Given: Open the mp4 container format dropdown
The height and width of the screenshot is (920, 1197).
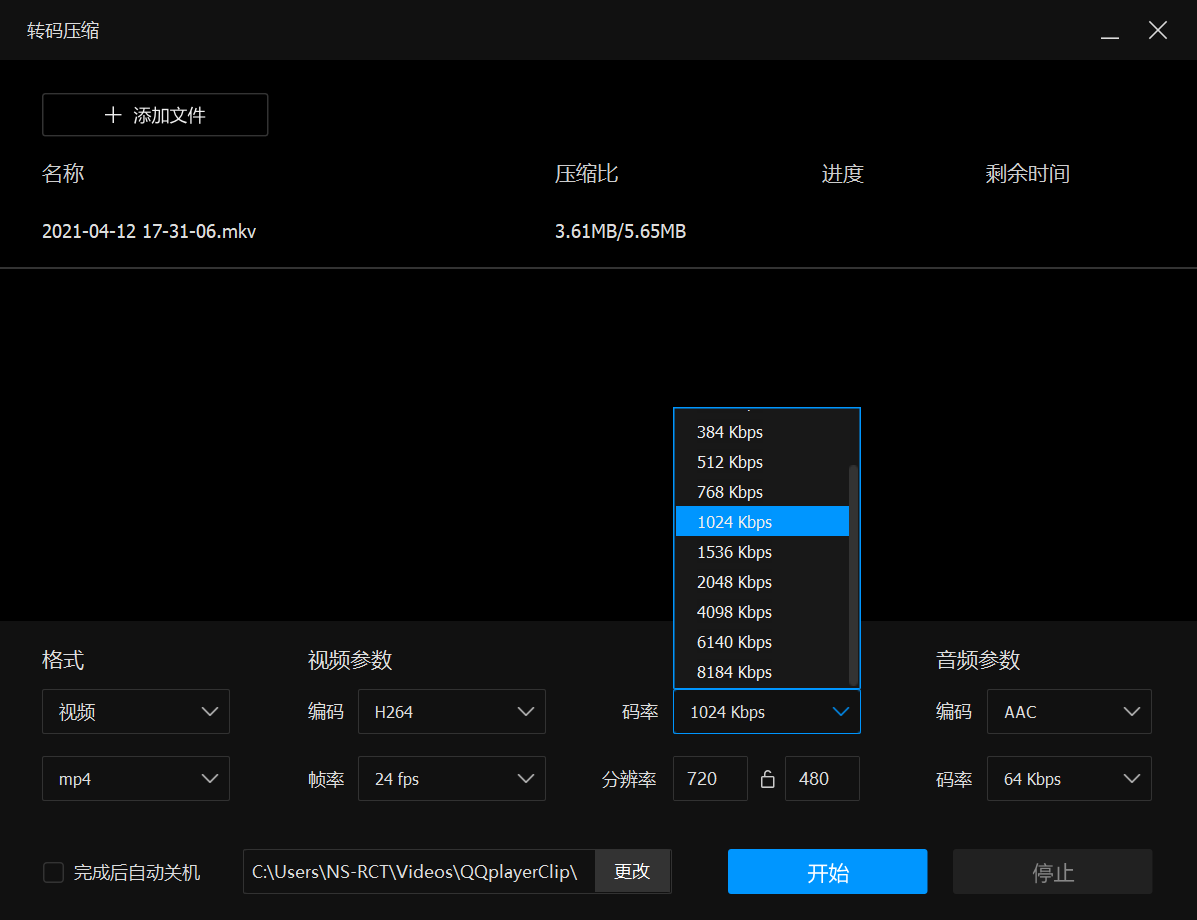Looking at the screenshot, I should 136,778.
